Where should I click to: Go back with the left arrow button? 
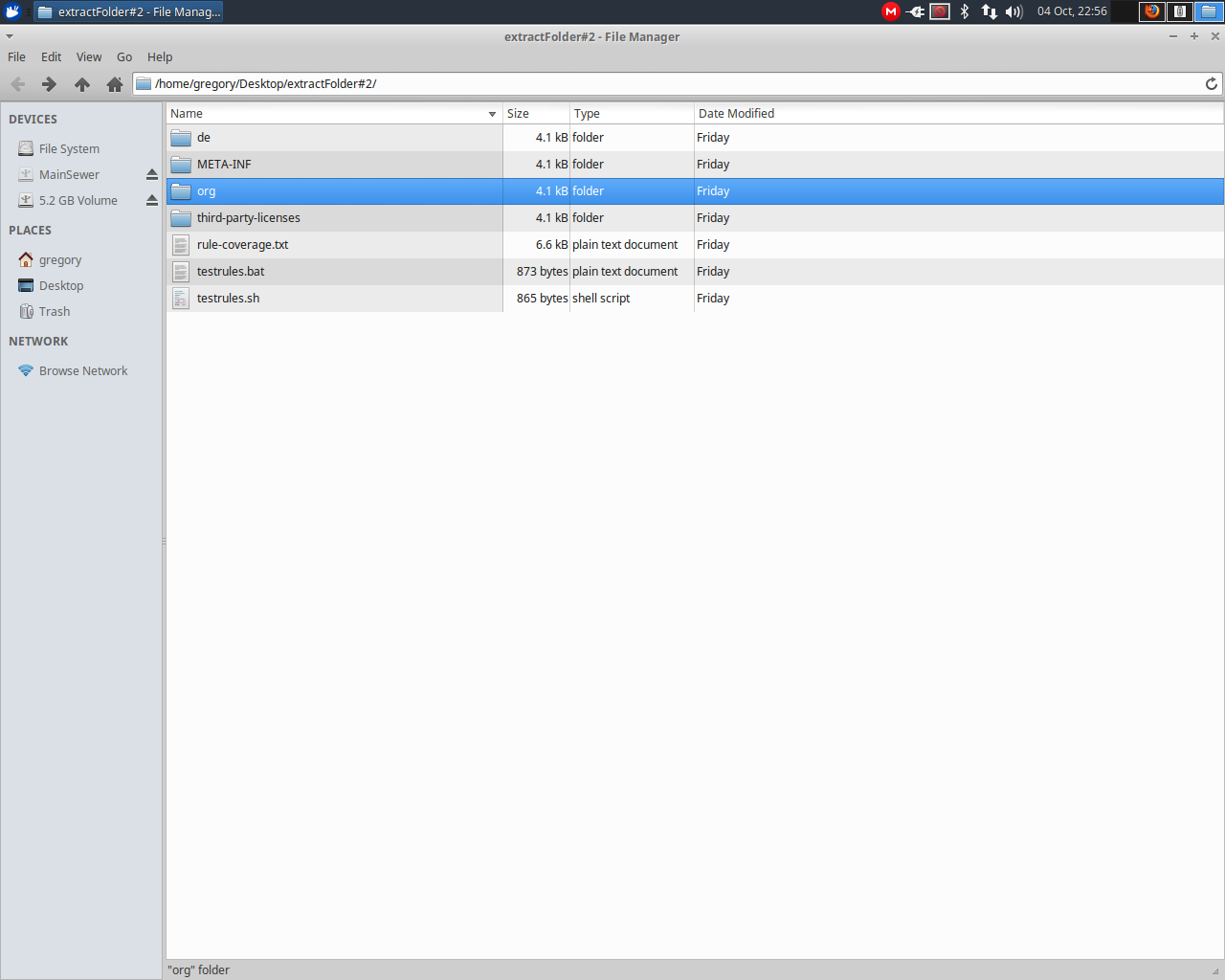coord(17,84)
